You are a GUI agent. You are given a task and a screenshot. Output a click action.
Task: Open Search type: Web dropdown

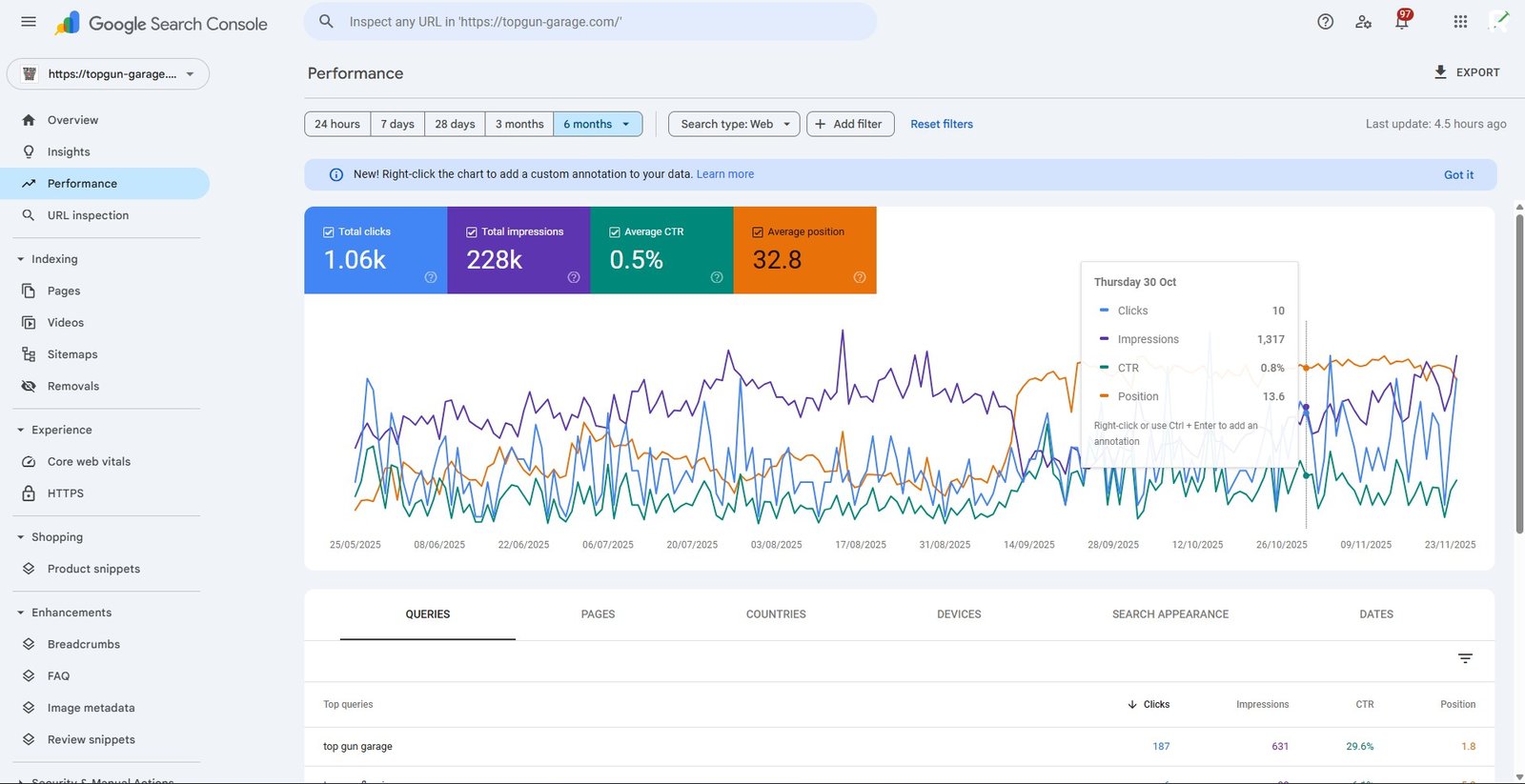tap(734, 124)
